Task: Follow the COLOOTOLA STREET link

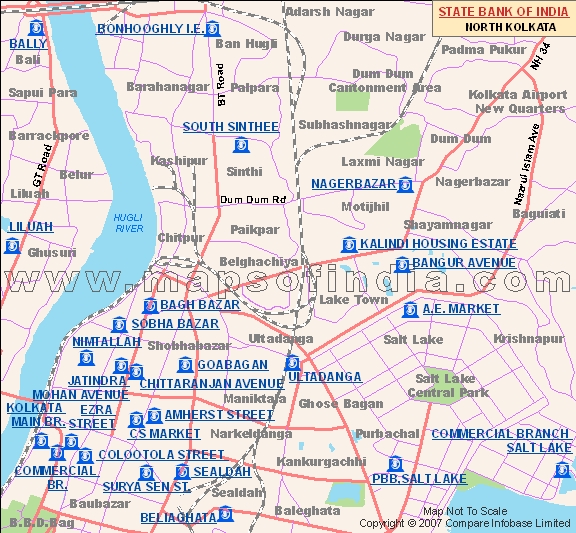Action: point(161,455)
